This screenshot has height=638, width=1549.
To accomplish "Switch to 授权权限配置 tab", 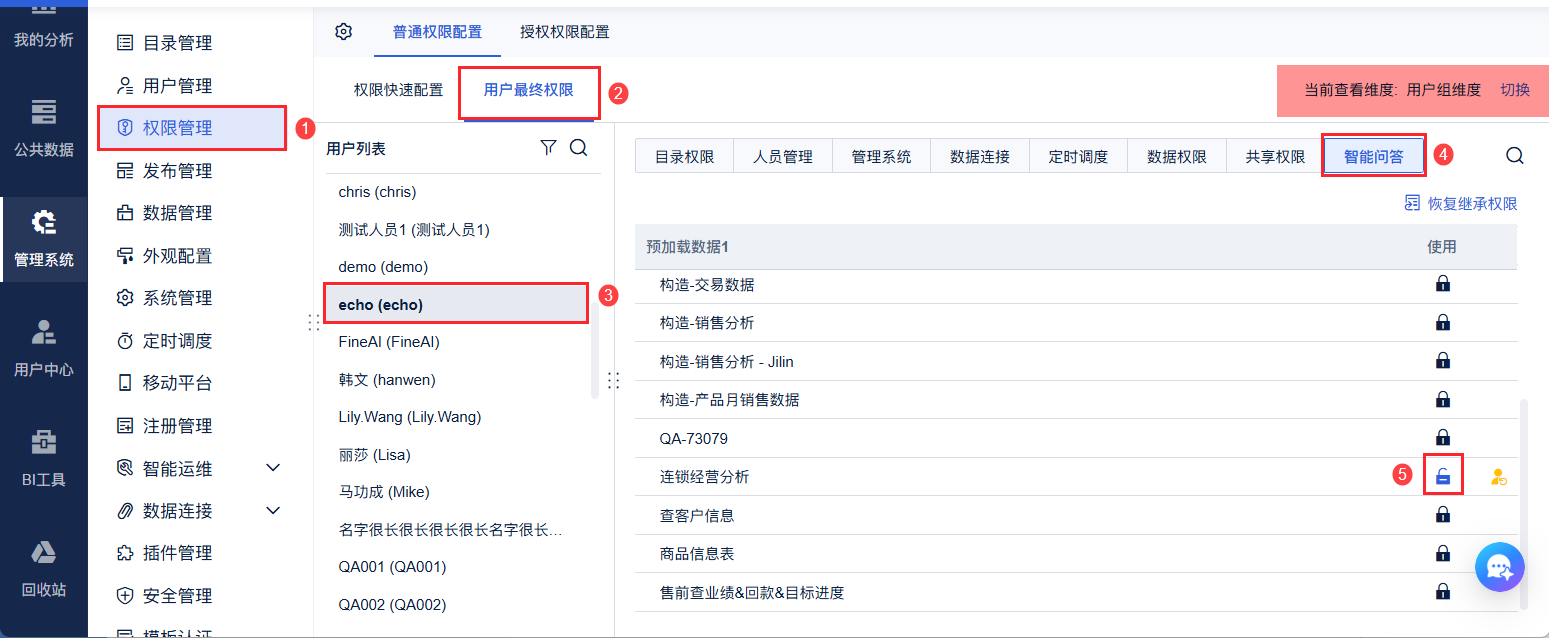I will tap(564, 31).
